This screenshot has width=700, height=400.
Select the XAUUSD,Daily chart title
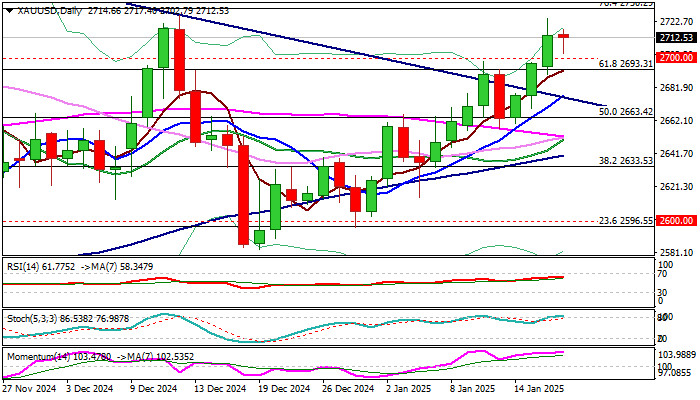pos(50,11)
